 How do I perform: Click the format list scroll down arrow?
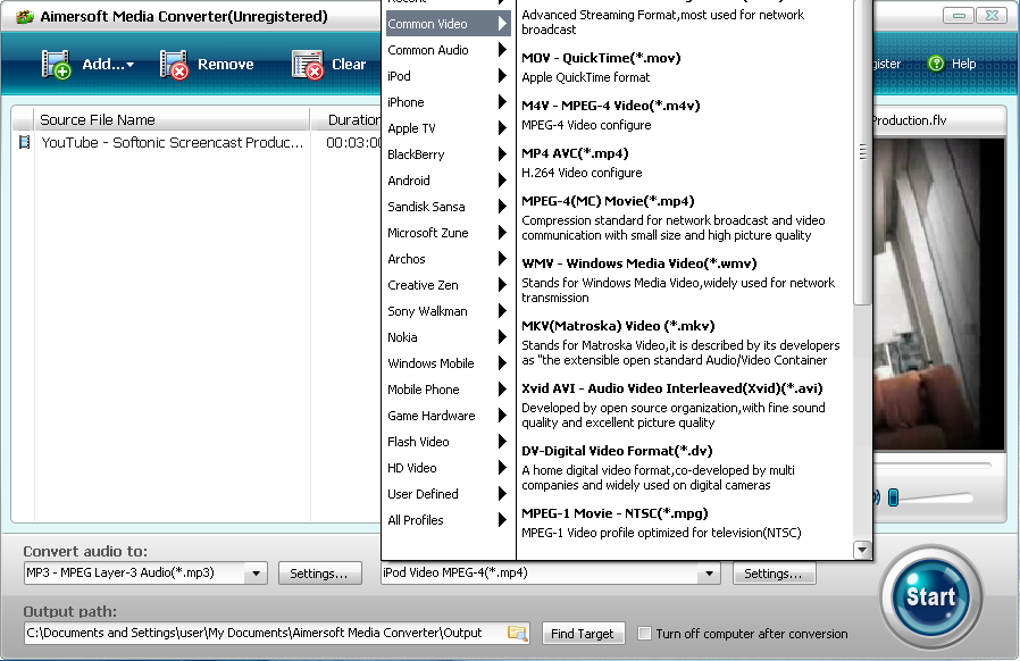tap(863, 550)
